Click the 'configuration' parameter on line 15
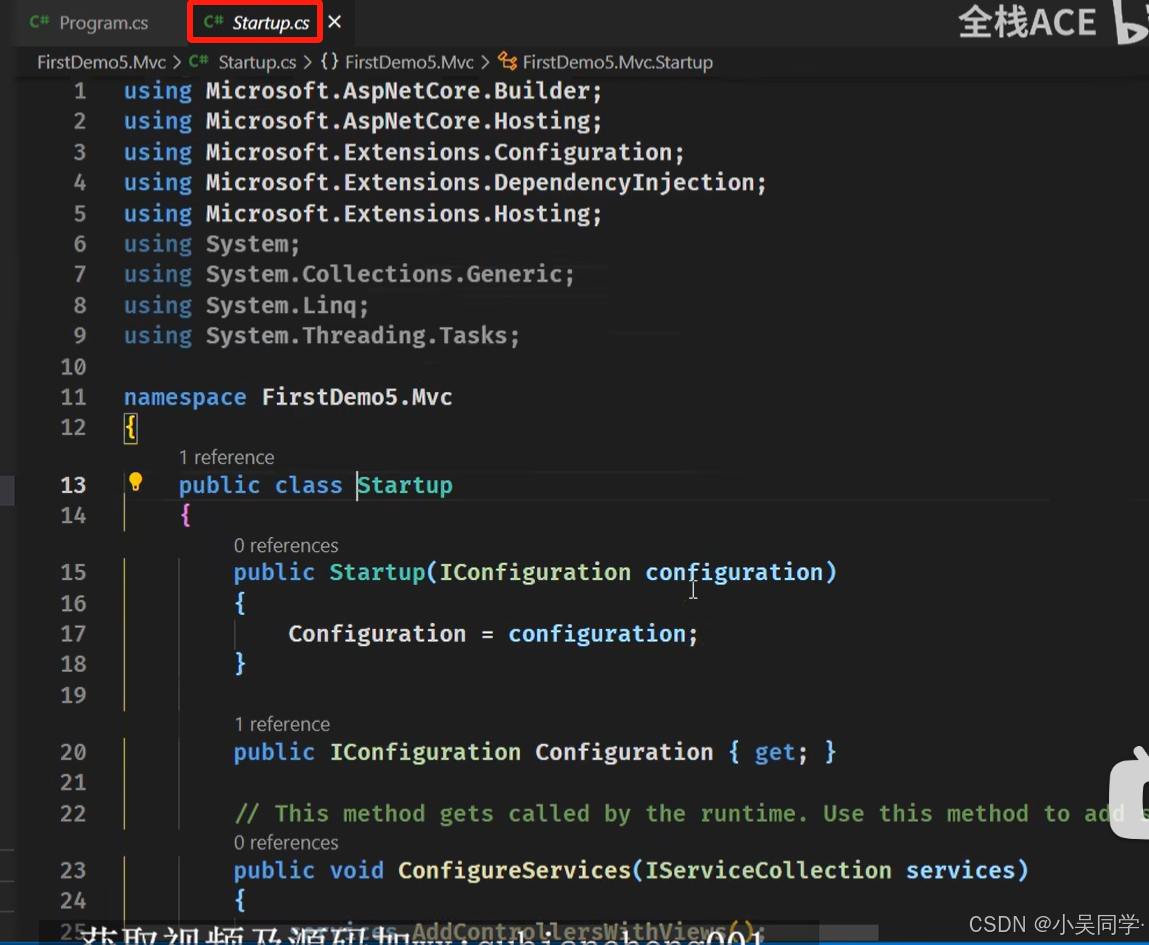 click(x=734, y=572)
